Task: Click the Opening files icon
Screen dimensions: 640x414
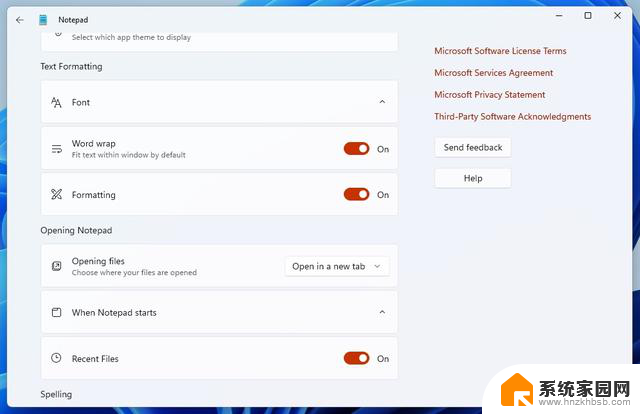Action: click(x=56, y=266)
